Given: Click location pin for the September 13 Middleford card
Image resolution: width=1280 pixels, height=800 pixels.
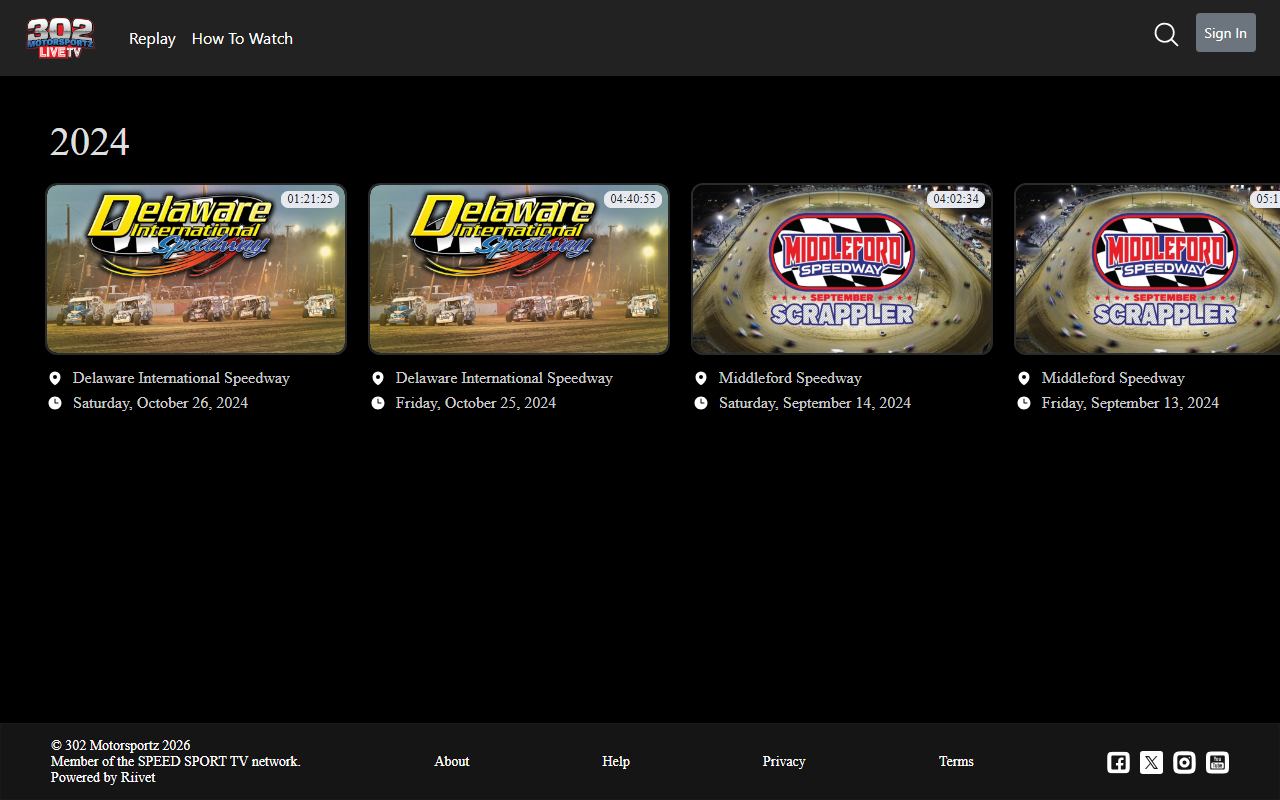Looking at the screenshot, I should (1024, 378).
